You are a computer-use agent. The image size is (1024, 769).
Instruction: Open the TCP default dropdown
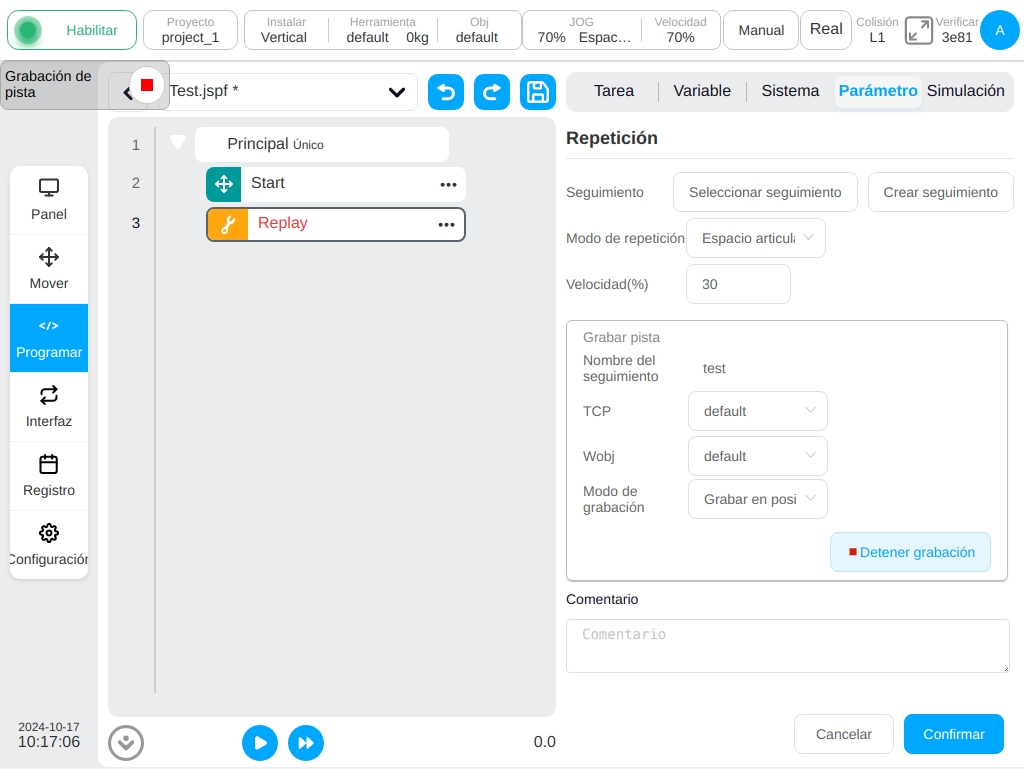(x=758, y=411)
